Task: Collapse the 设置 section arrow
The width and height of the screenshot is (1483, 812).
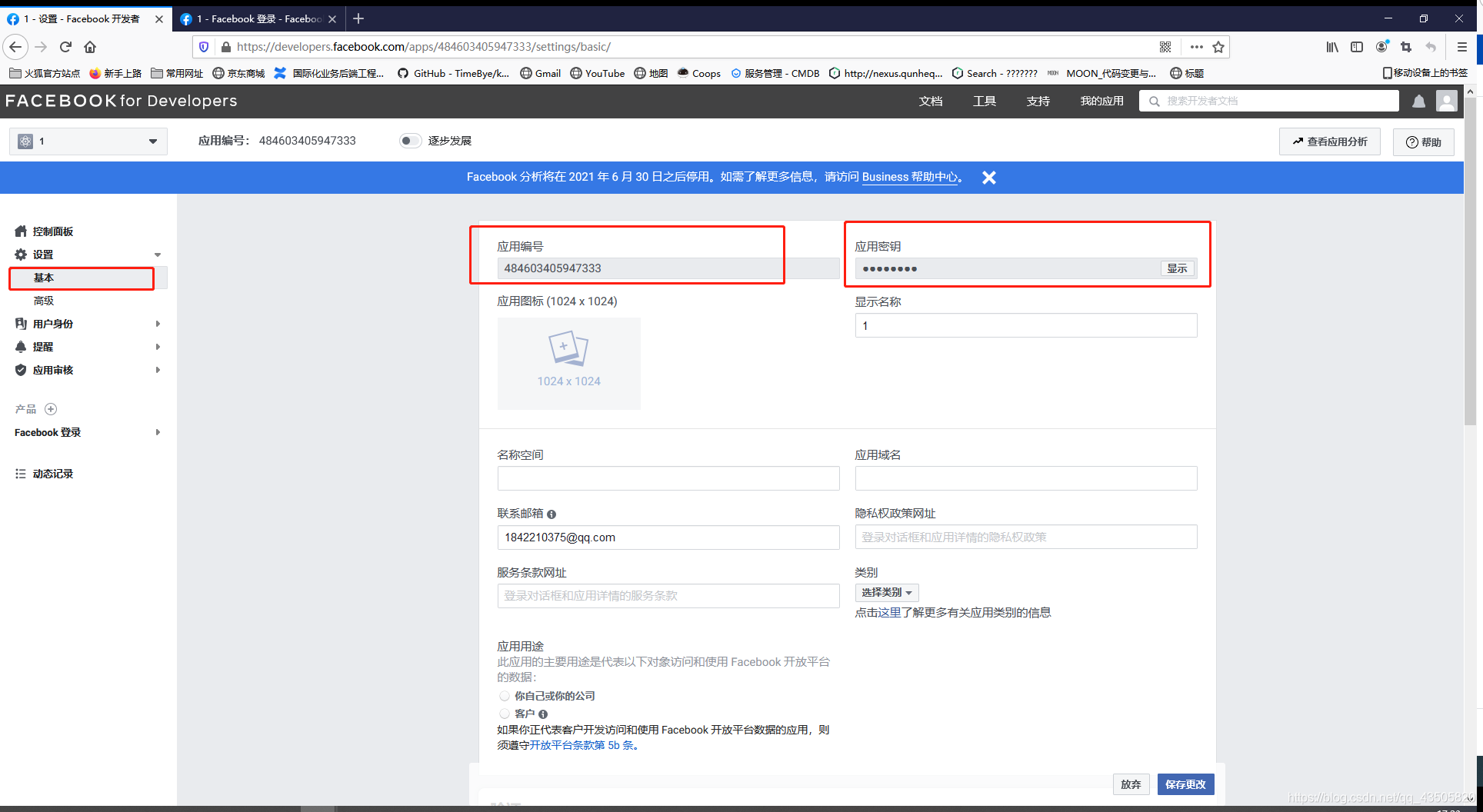Action: click(x=158, y=255)
